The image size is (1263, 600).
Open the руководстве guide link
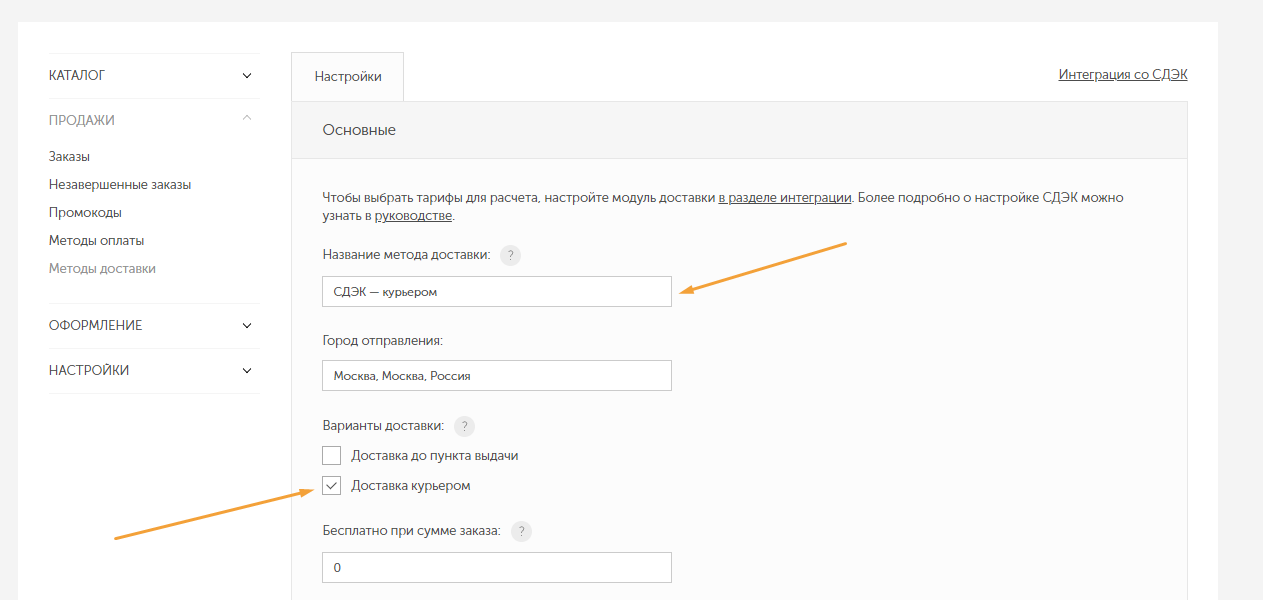413,216
